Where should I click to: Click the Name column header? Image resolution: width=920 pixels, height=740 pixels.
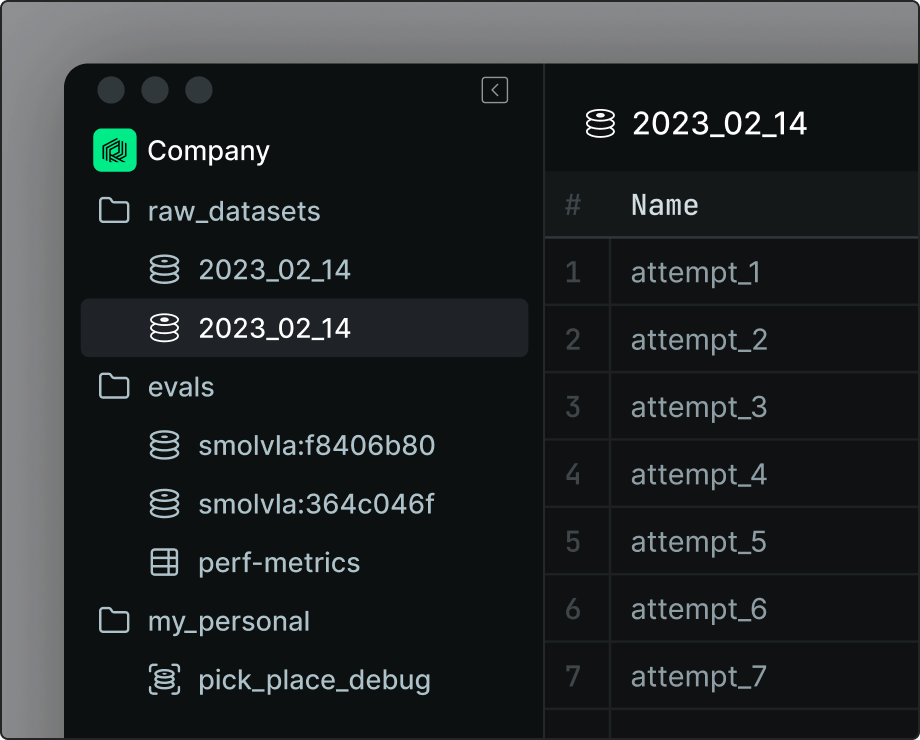pos(664,204)
